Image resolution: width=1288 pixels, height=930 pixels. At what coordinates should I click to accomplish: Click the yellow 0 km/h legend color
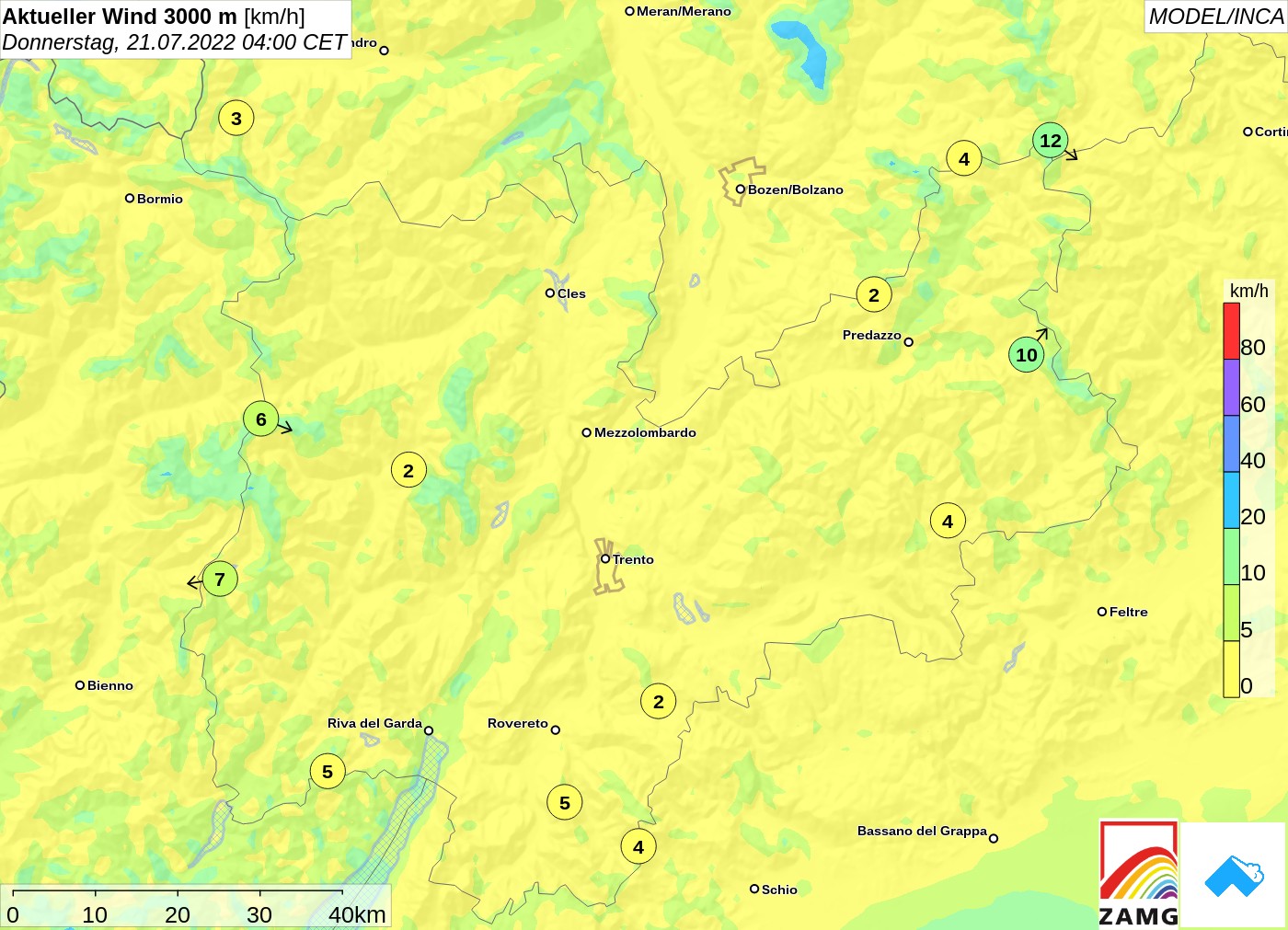click(x=1231, y=669)
